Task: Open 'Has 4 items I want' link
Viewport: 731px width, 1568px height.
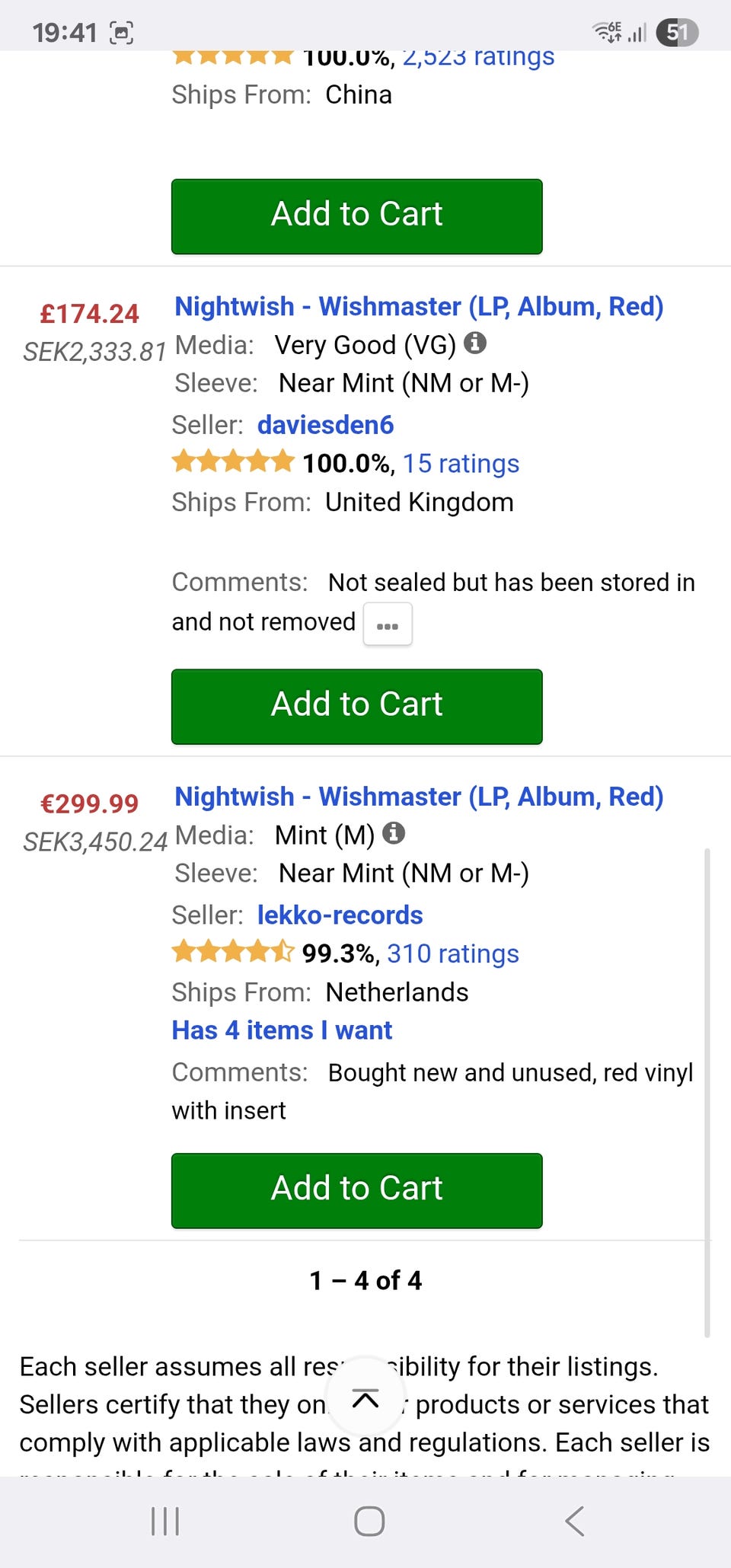Action: point(282,1030)
